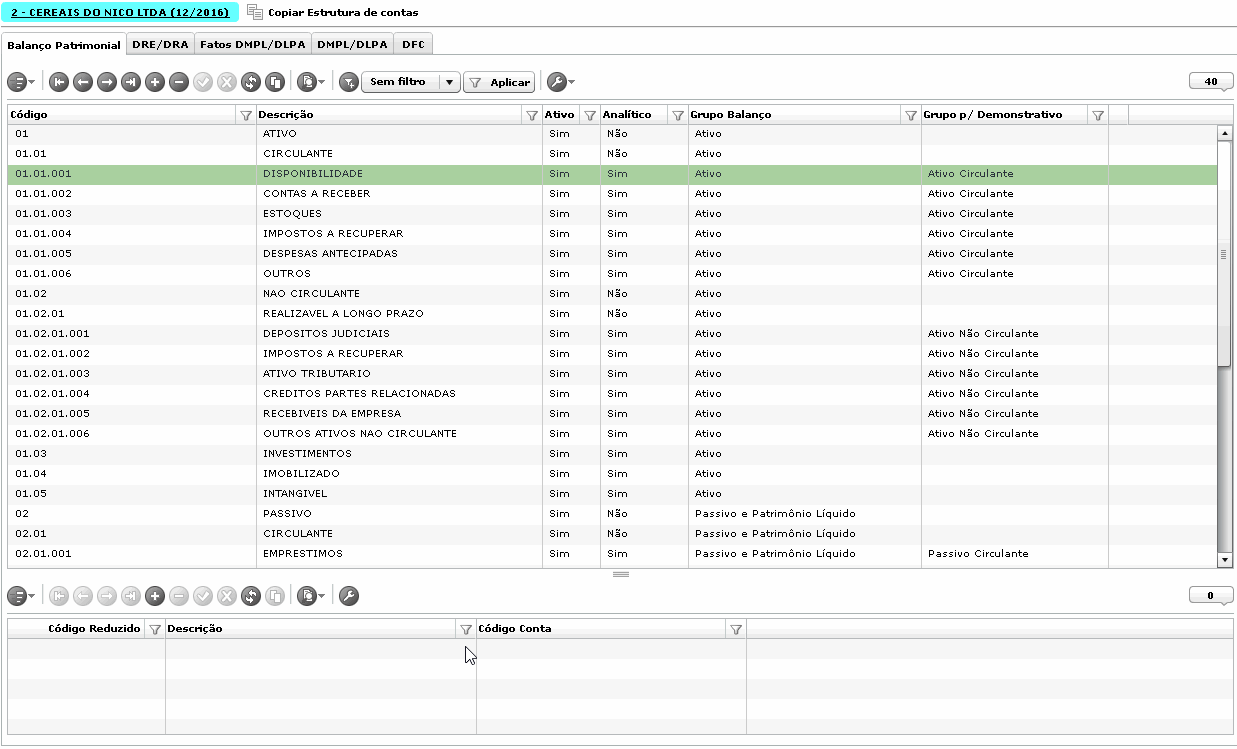Screen dimensions: 1237x749
Task: Click Copiar Estrutura de contas link
Action: [x=344, y=12]
